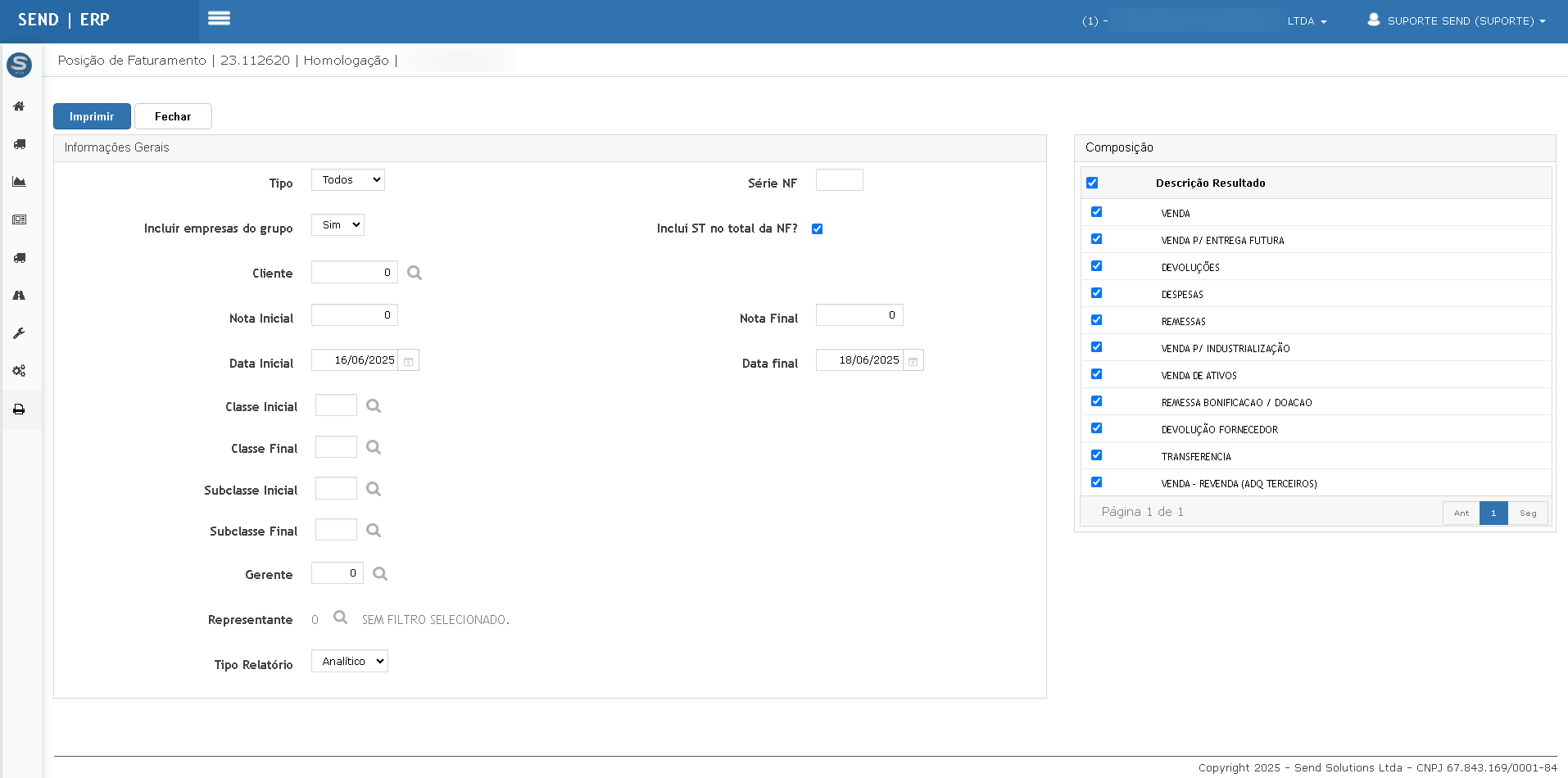Uncheck VENDA - REVENDA (ADQ TERCEIROS) checkbox
This screenshot has width=1568, height=778.
tap(1096, 482)
